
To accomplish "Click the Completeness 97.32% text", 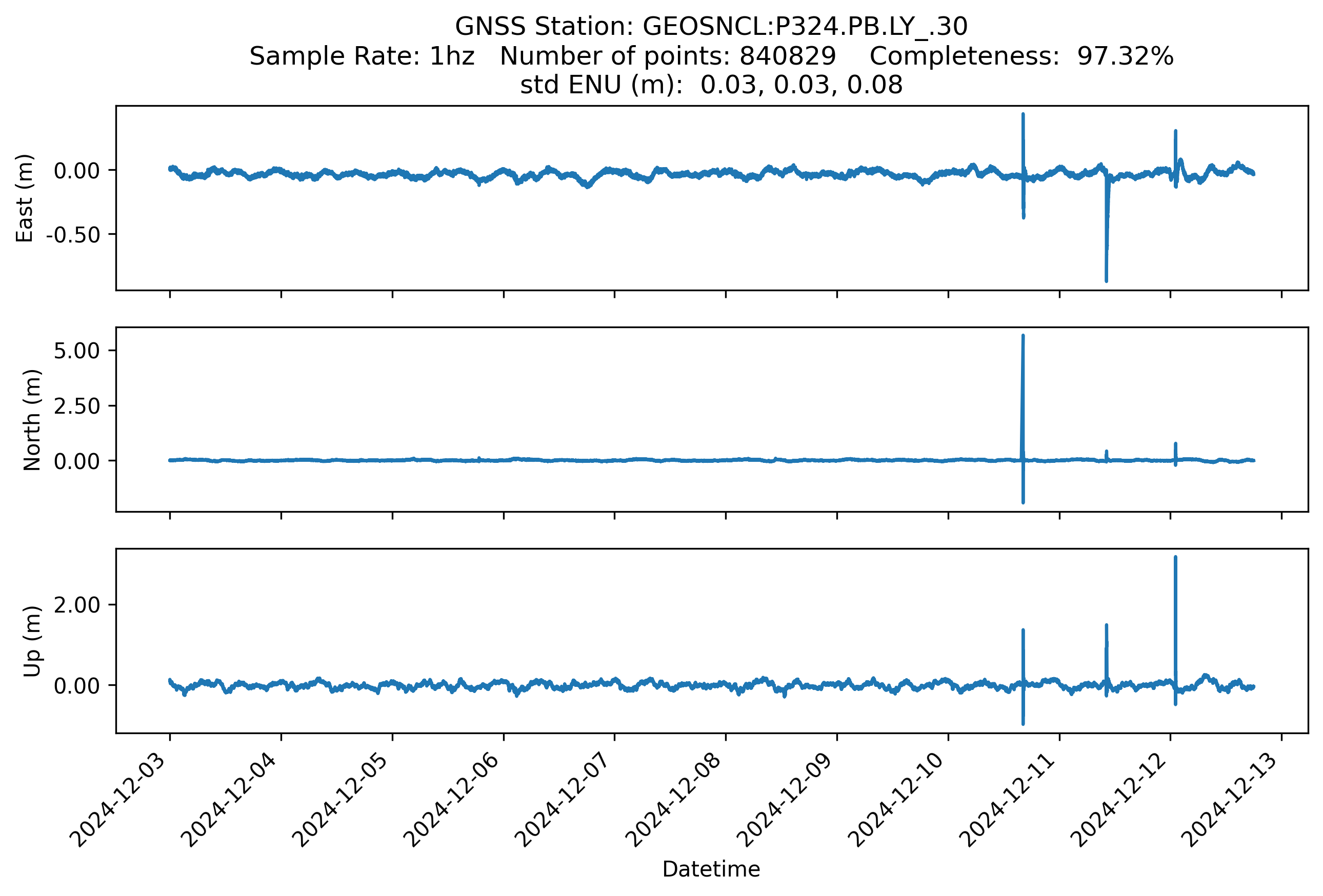I will pyautogui.click(x=1021, y=56).
